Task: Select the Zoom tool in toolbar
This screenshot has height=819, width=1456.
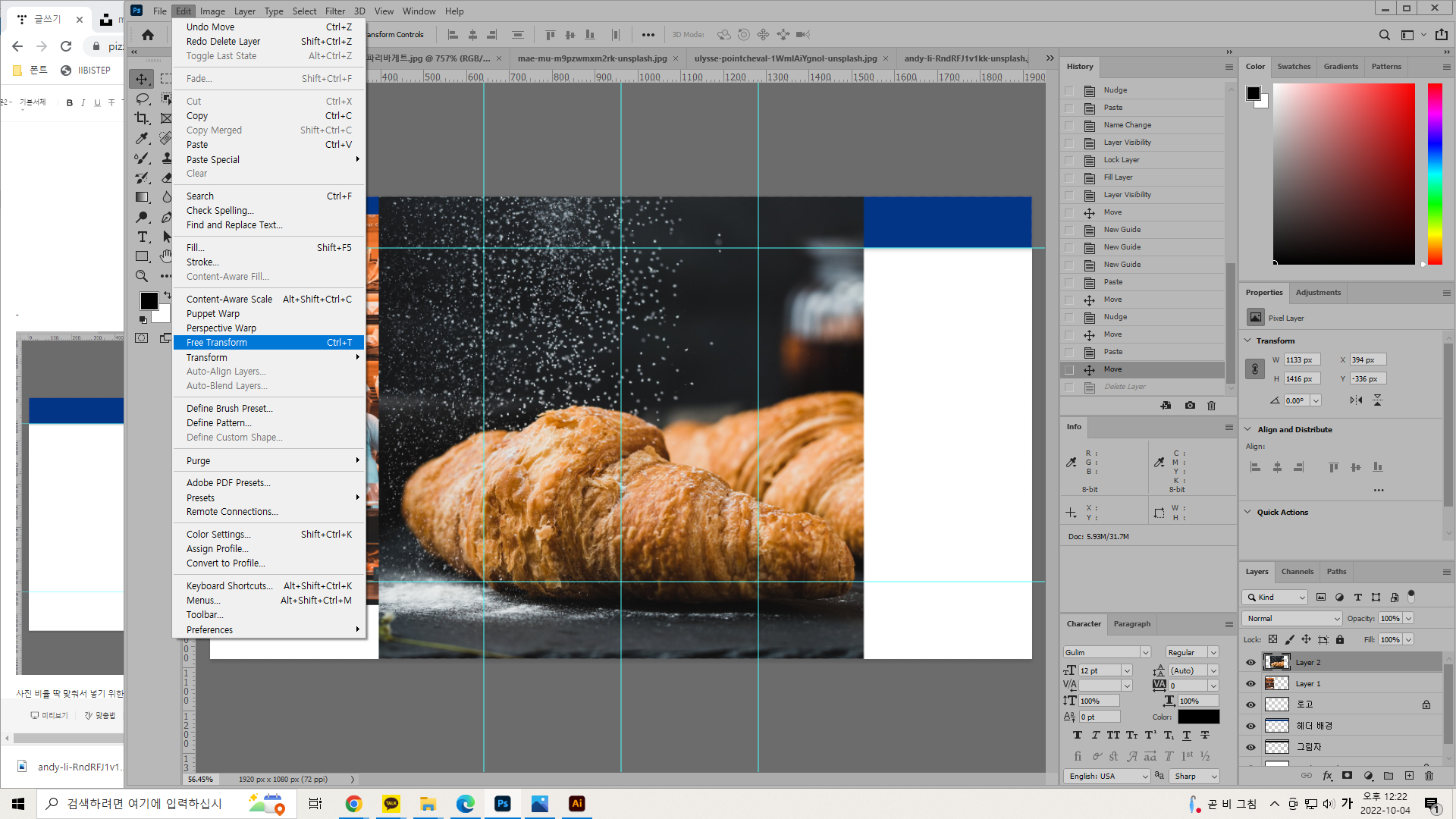Action: coord(142,276)
